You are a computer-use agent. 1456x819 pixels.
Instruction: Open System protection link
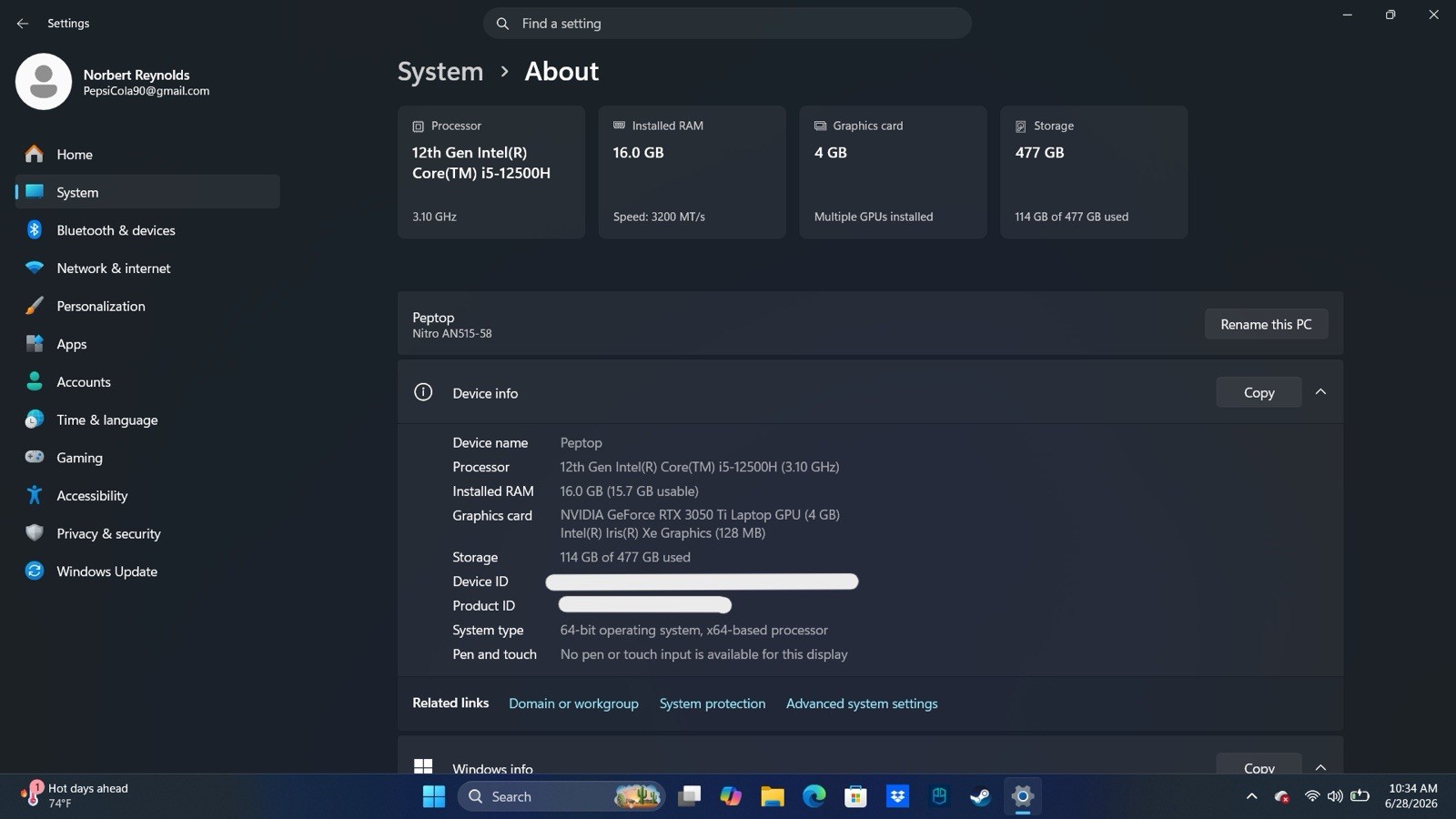(x=713, y=703)
